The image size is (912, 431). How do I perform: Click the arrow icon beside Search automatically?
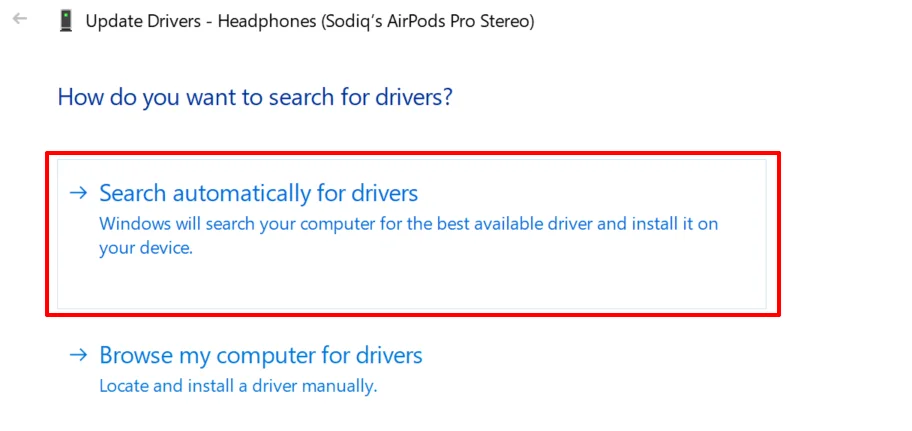79,193
